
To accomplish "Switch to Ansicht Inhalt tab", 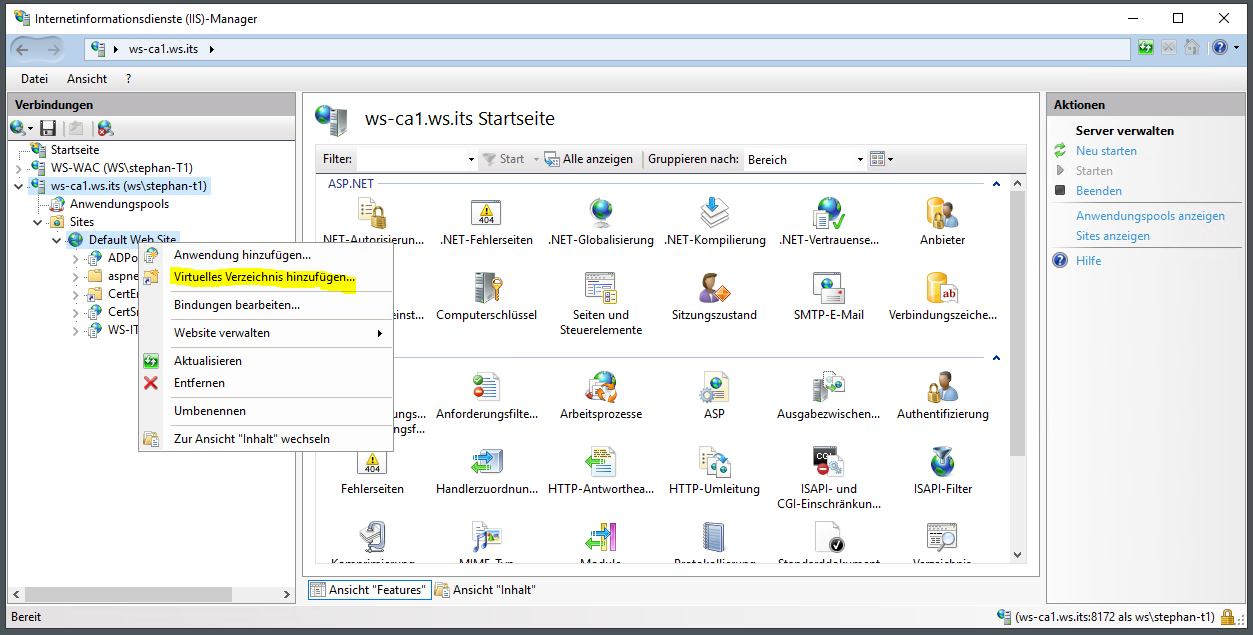I will point(486,590).
